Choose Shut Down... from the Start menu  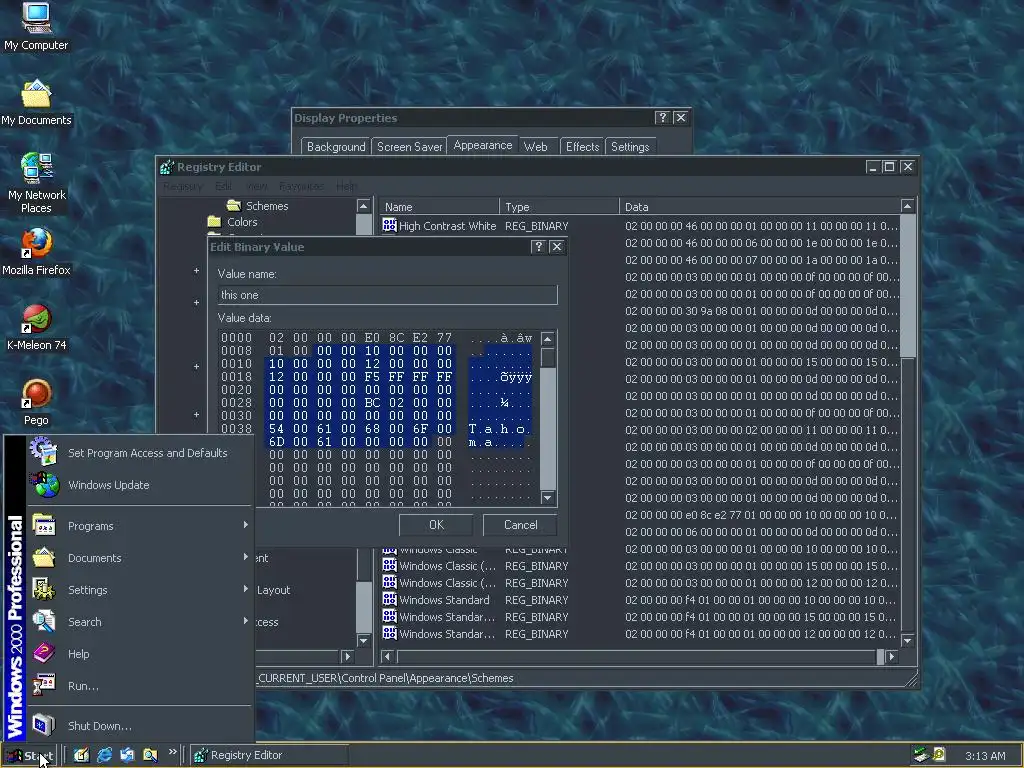(140, 726)
